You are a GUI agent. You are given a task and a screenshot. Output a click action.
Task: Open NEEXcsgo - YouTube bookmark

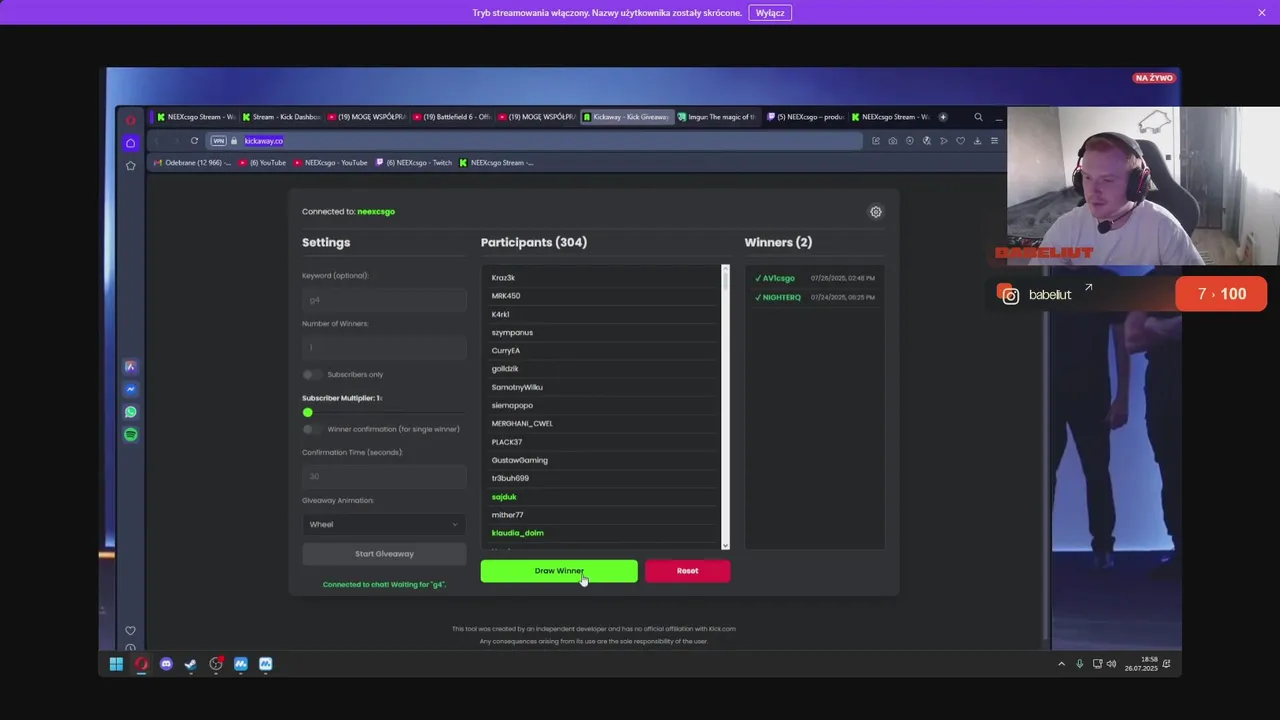(x=330, y=163)
